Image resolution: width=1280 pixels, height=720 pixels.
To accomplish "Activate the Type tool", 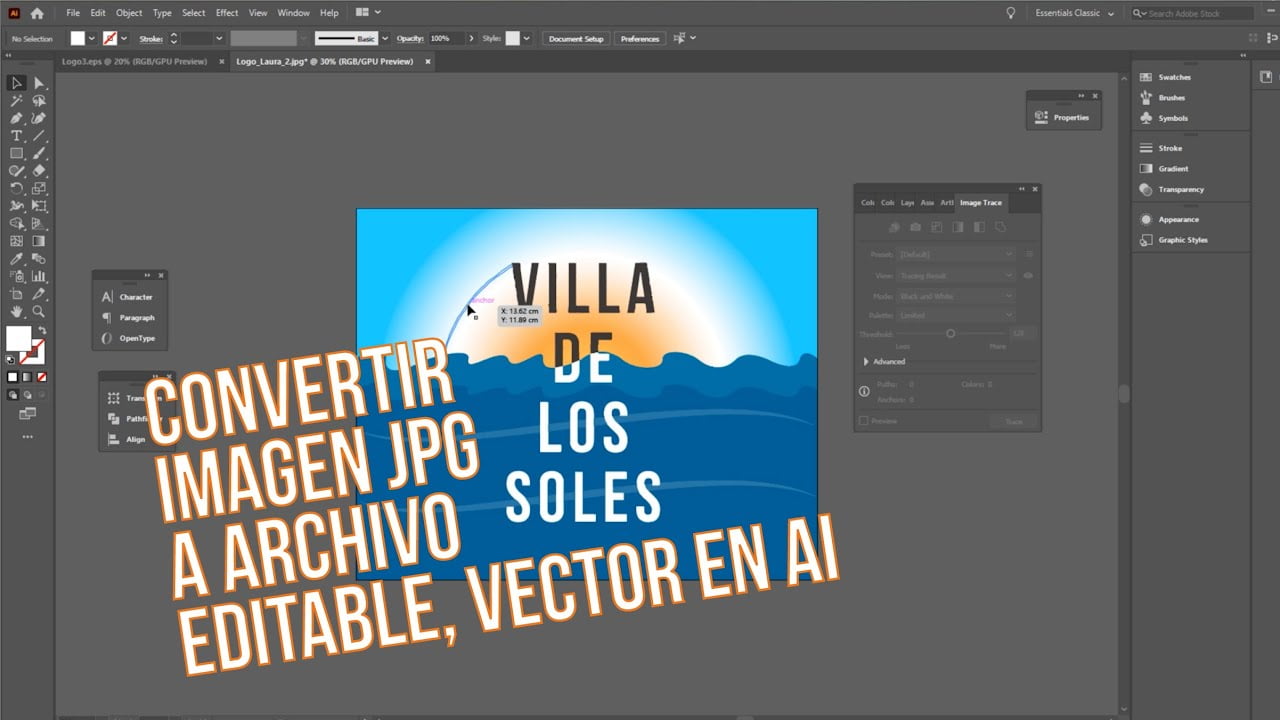I will coord(16,134).
